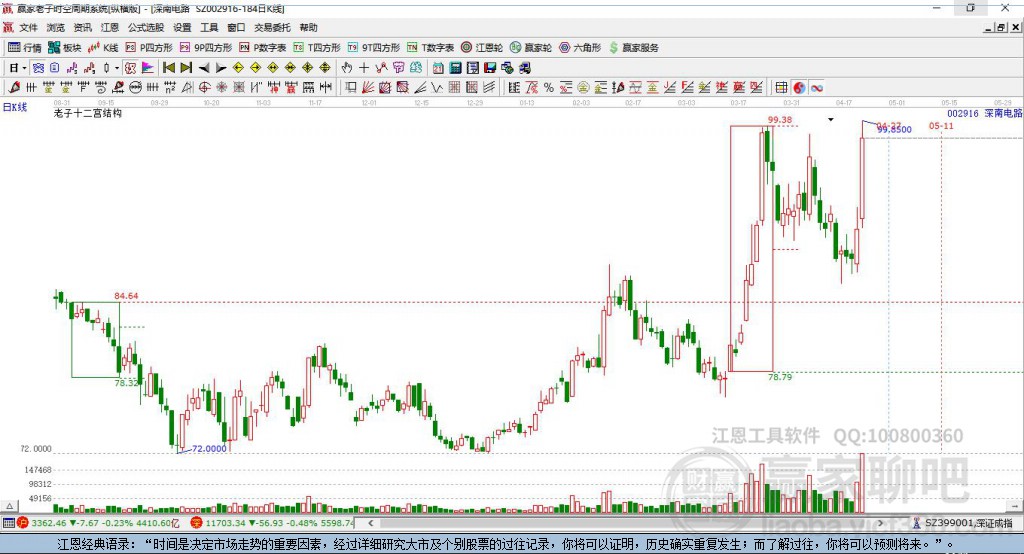Click the zigzag wave line tool
Screen dimensions: 1024x554
437,88
